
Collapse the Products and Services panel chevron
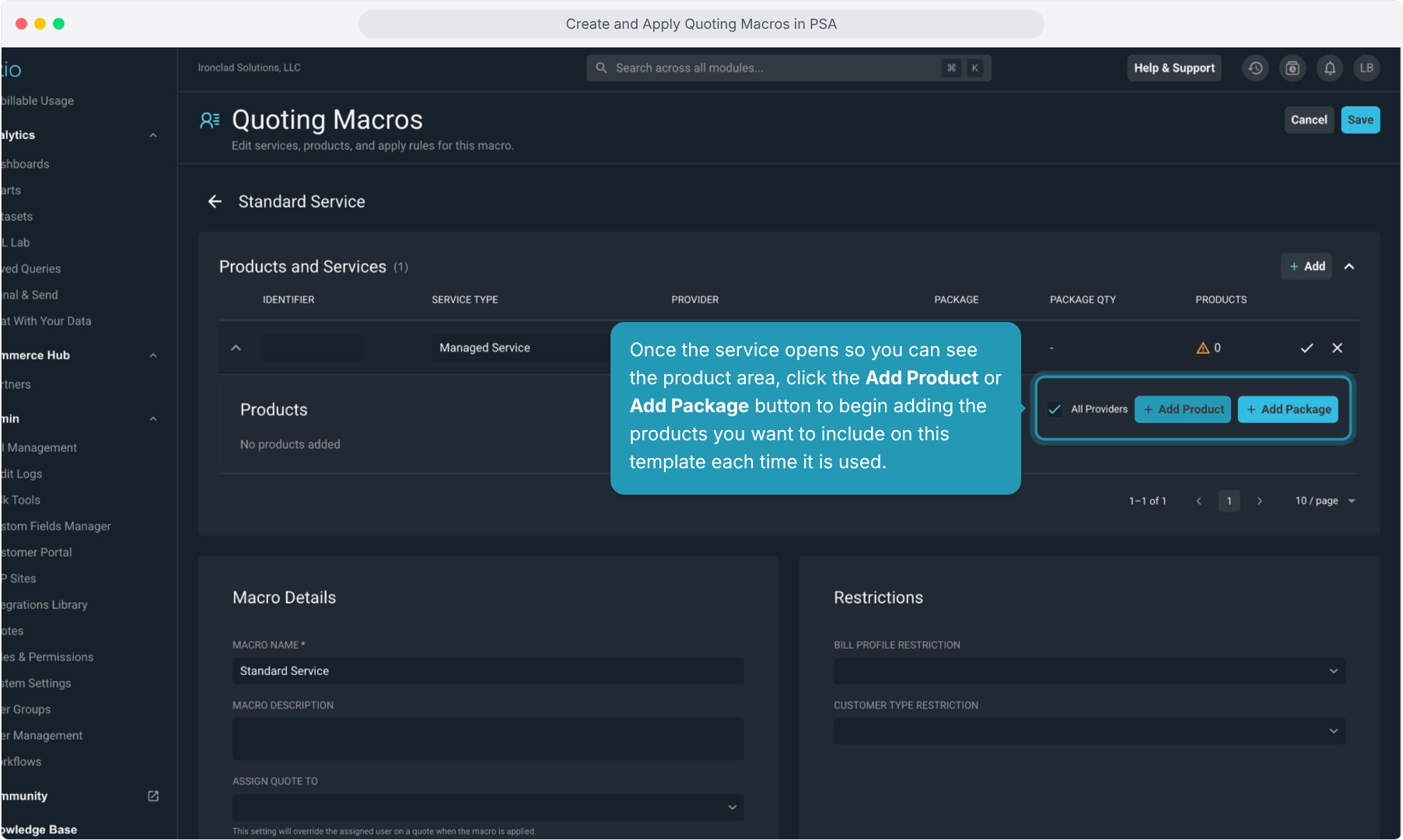1349,267
